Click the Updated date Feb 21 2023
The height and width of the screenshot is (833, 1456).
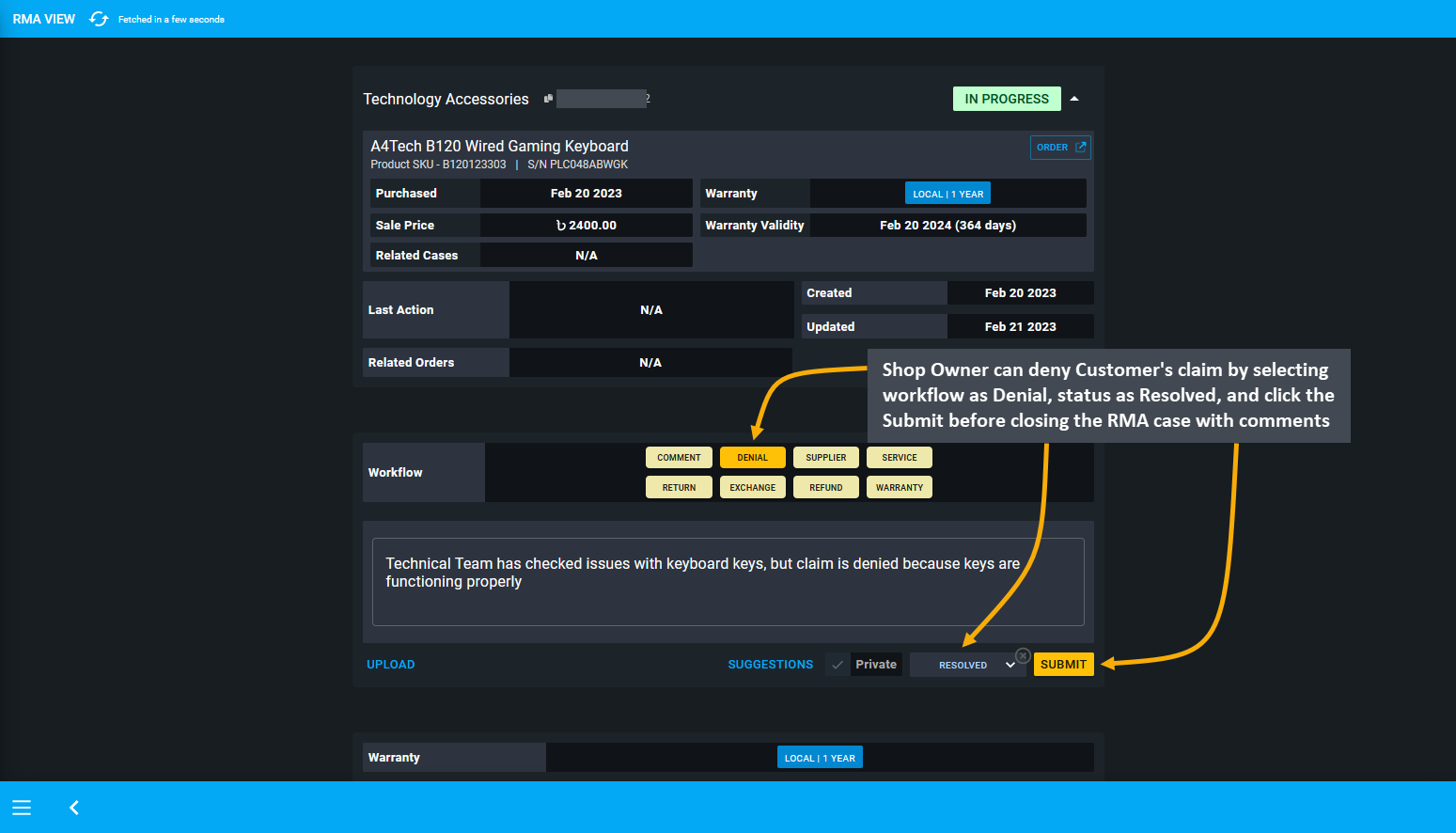tap(1020, 327)
